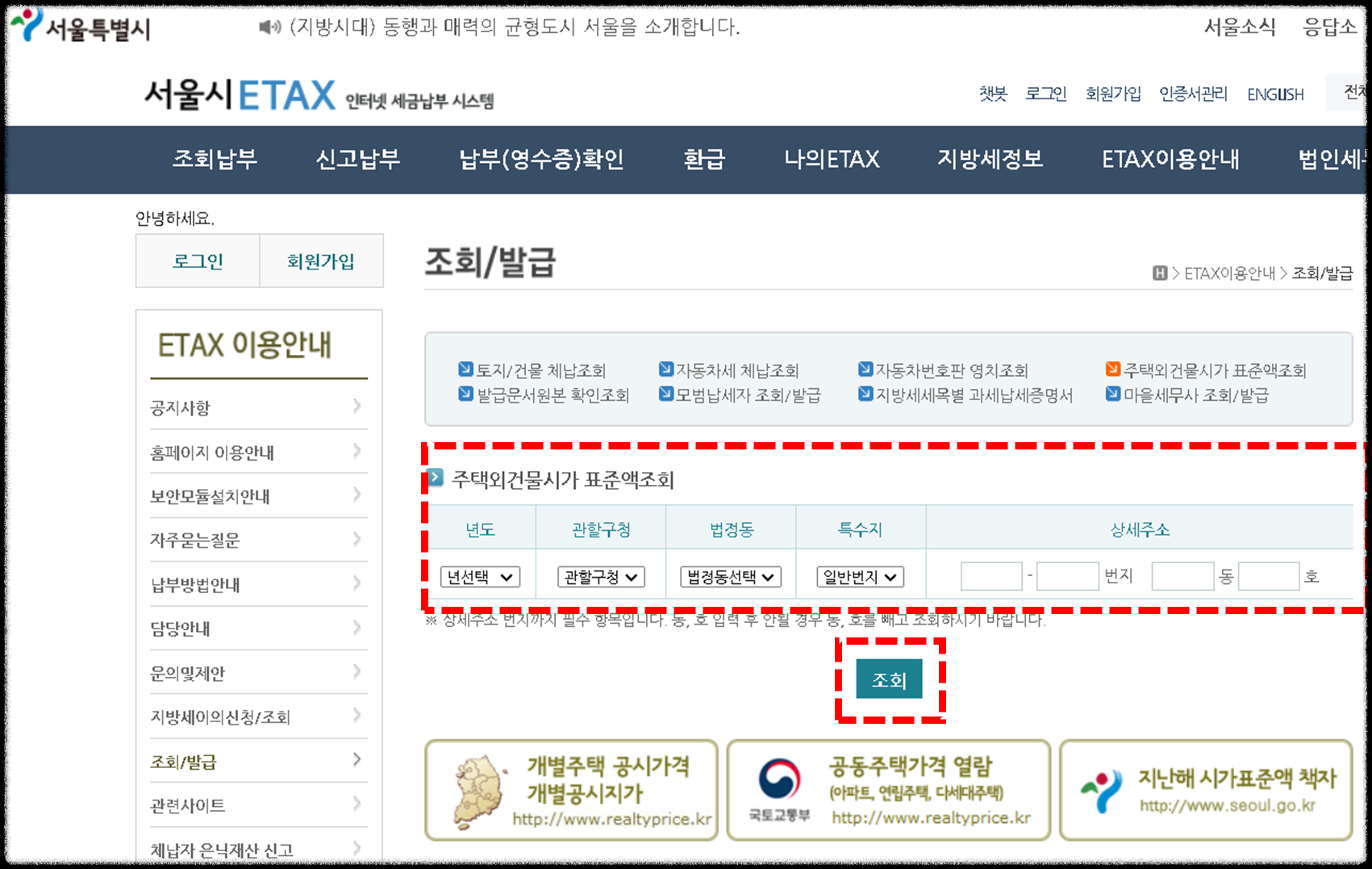Click the blue arrow beside 마을세무사 조회/발급
Viewport: 1372px width, 869px height.
click(1111, 395)
